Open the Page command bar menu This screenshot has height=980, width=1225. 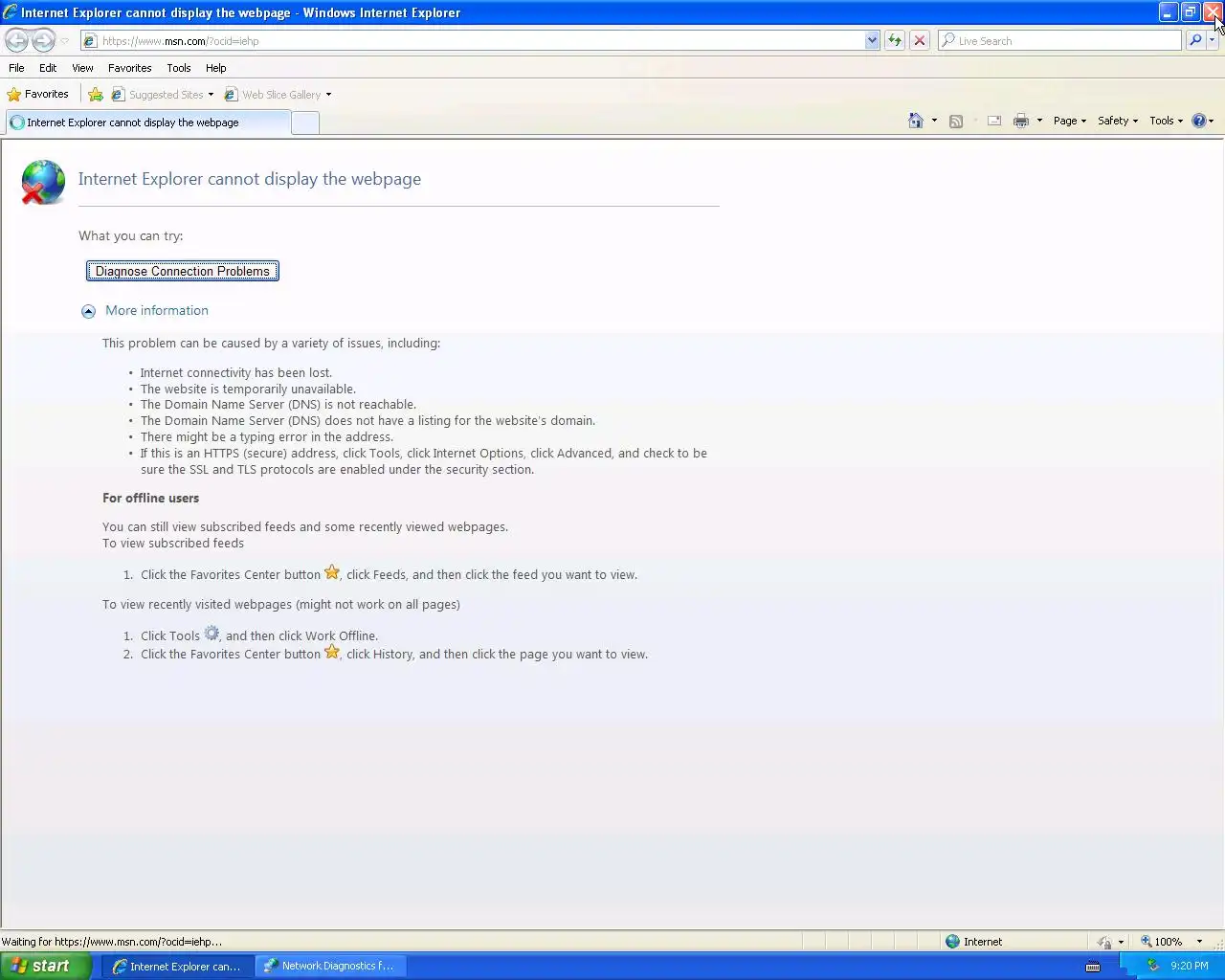(1070, 121)
